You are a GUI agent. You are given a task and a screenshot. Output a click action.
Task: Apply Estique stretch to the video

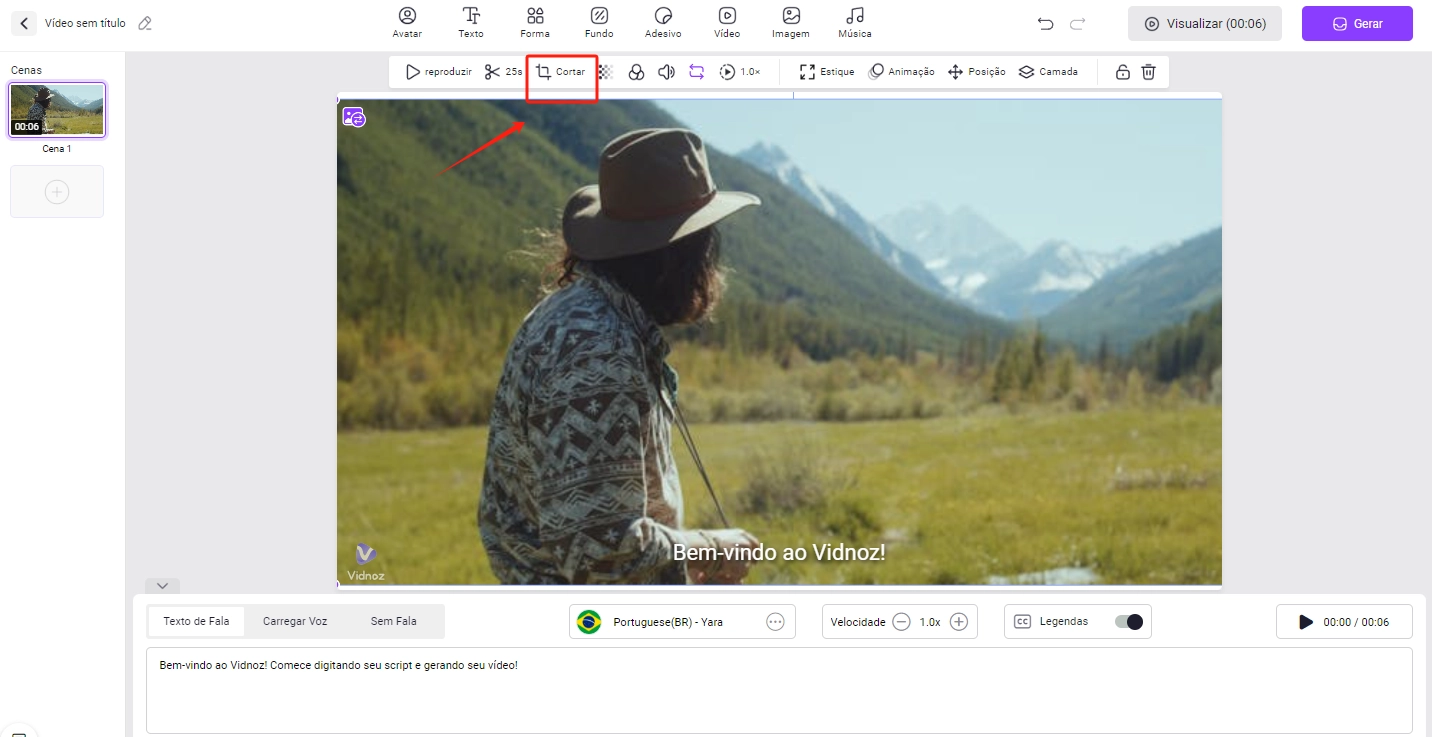tap(827, 72)
